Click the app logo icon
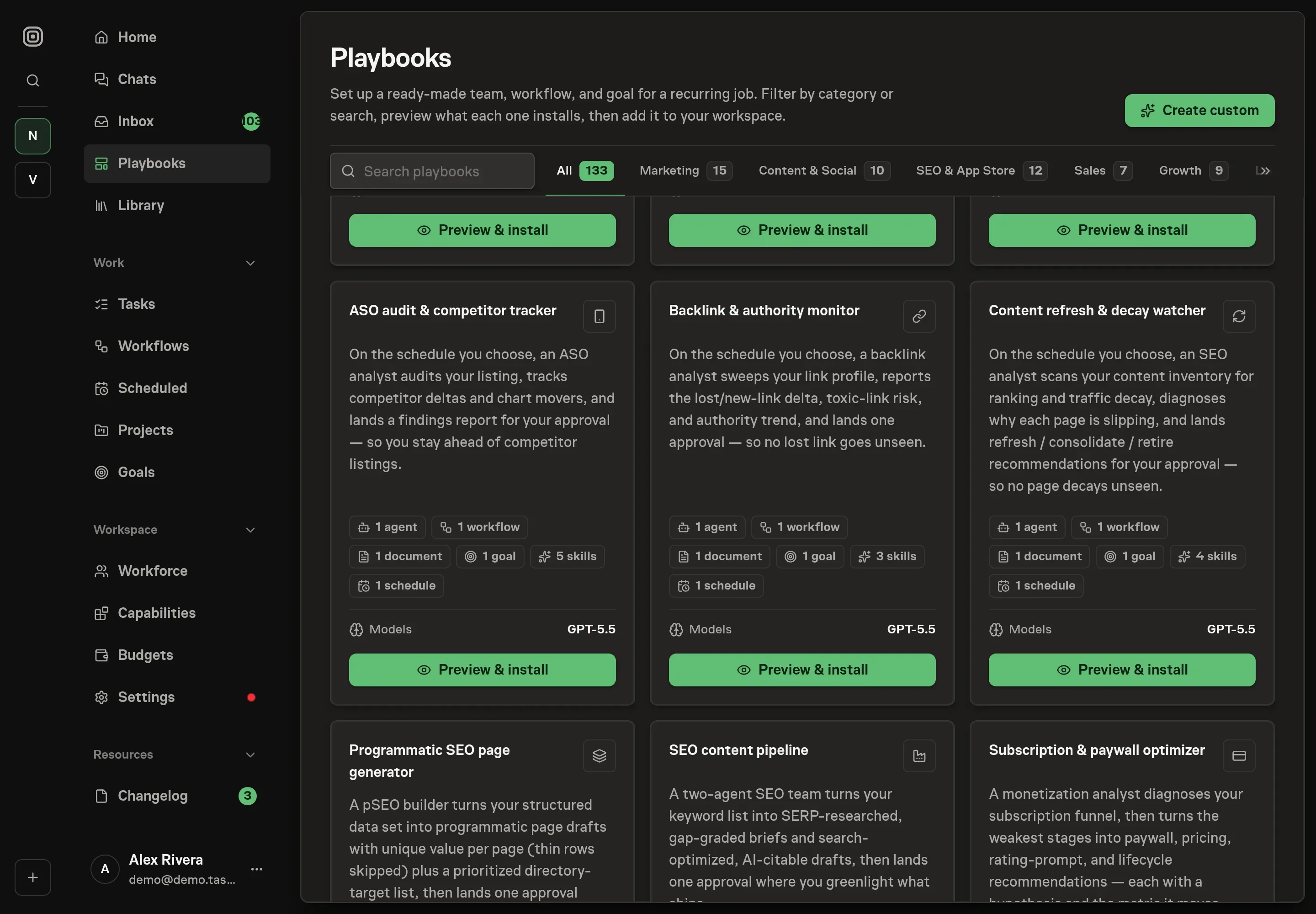The height and width of the screenshot is (914, 1316). tap(32, 37)
